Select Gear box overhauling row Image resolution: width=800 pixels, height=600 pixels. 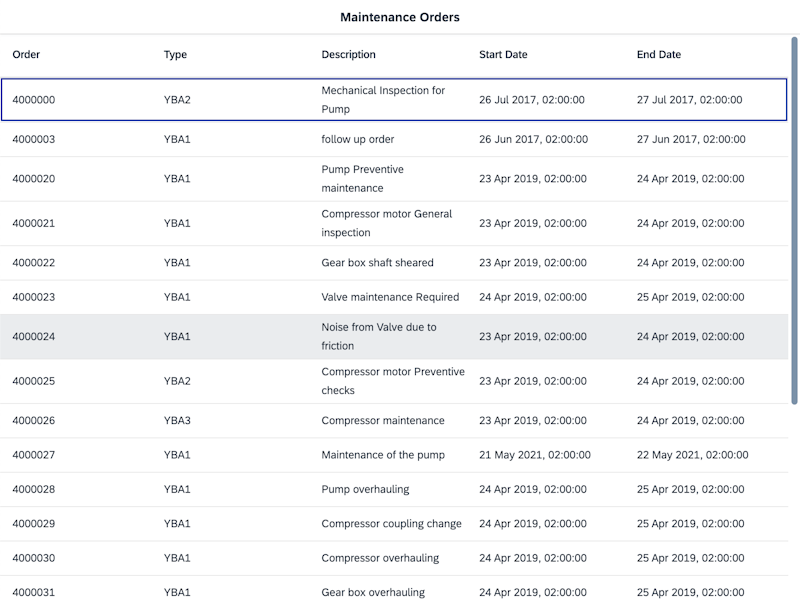tap(394, 590)
